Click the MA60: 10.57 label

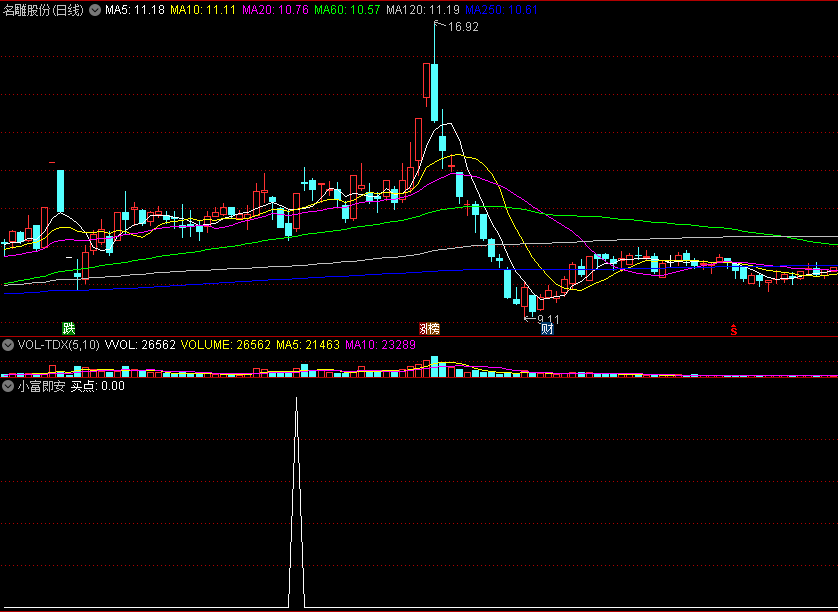[347, 10]
